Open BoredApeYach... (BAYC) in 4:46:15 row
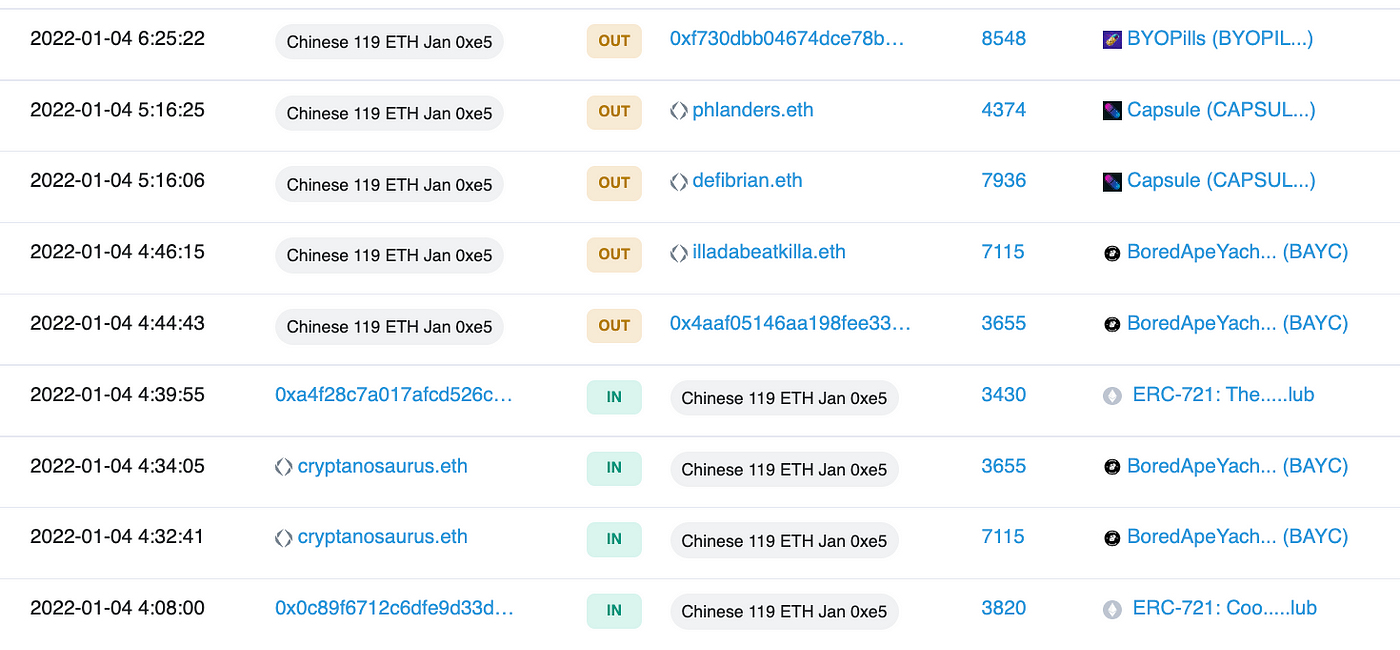 1237,252
